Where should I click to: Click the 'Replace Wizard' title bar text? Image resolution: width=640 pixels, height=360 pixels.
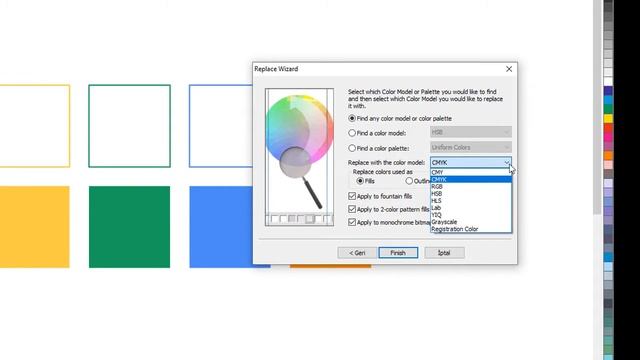pyautogui.click(x=276, y=69)
